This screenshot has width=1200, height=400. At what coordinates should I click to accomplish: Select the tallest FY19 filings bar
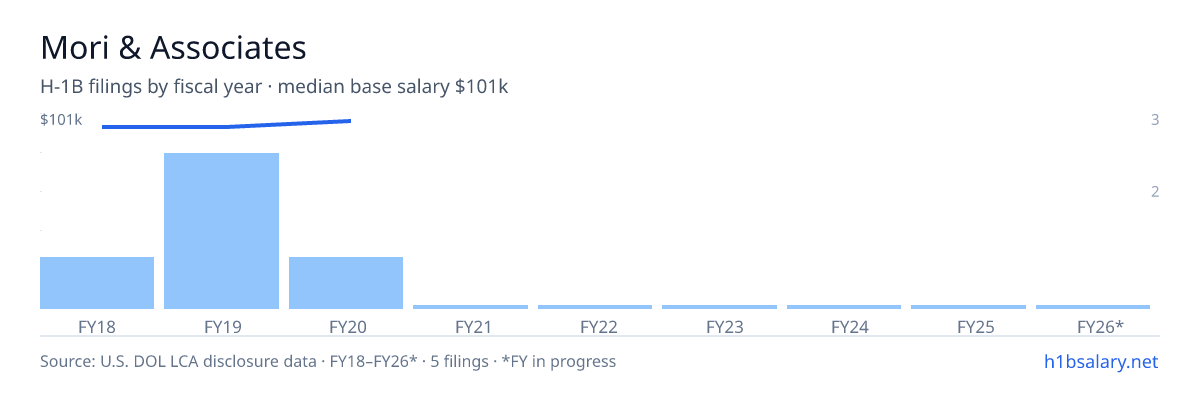click(221, 231)
